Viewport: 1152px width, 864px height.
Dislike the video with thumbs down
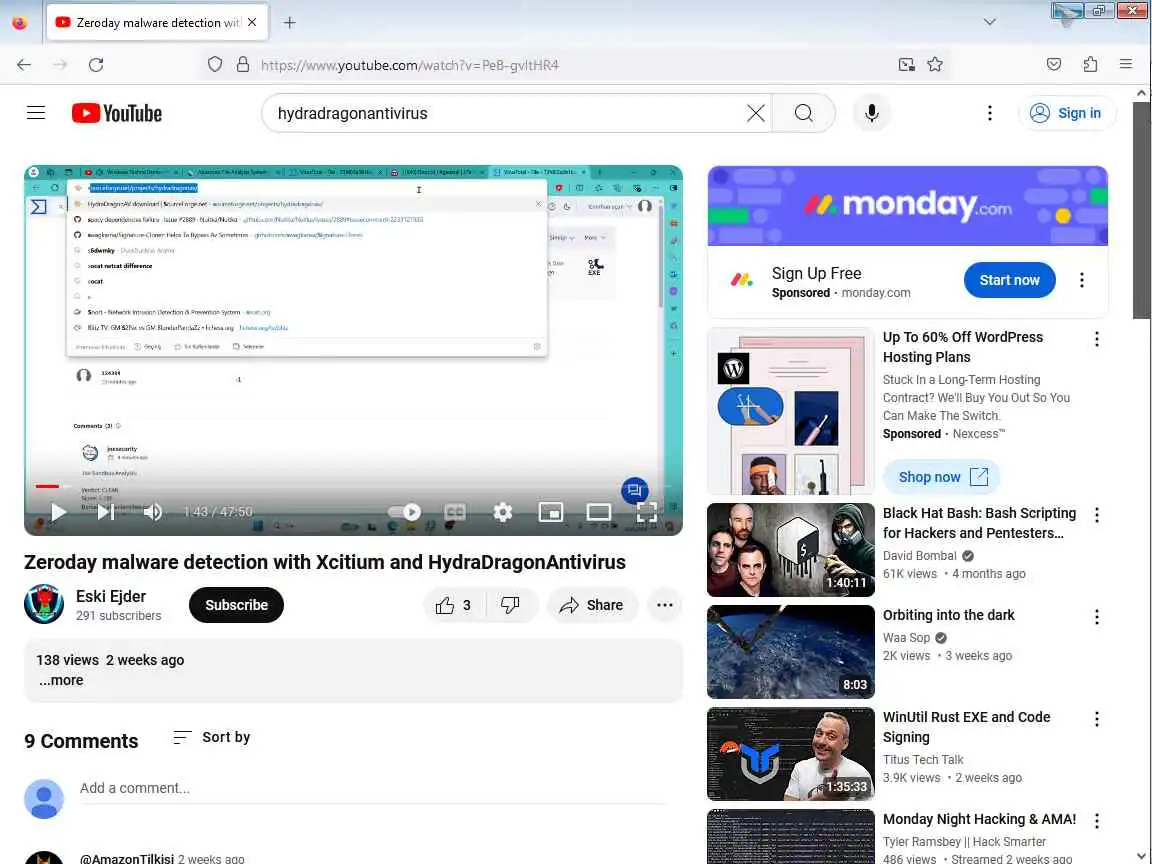click(x=511, y=605)
